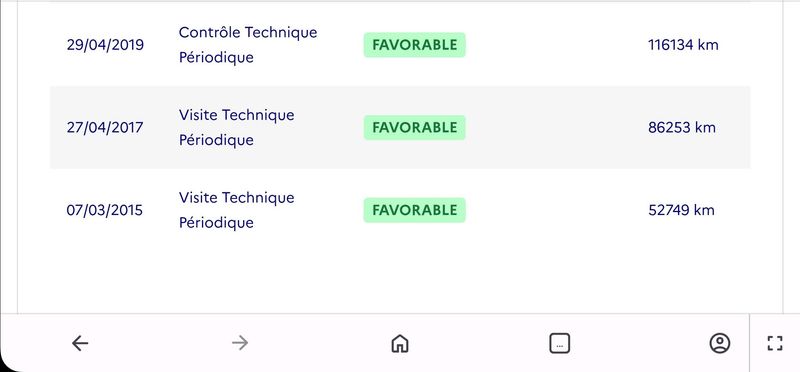Select the date 29/04/2019
This screenshot has width=800, height=372.
point(105,45)
